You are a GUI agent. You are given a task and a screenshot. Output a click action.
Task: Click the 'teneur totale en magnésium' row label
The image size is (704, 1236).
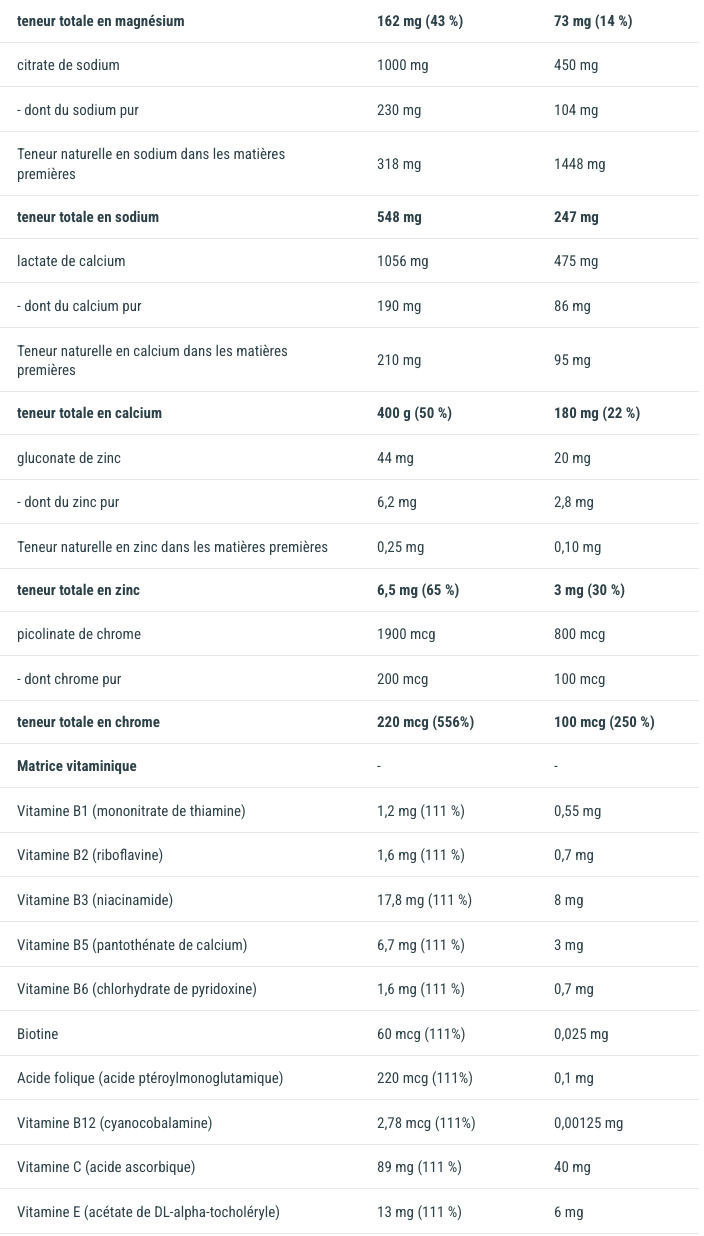[101, 21]
